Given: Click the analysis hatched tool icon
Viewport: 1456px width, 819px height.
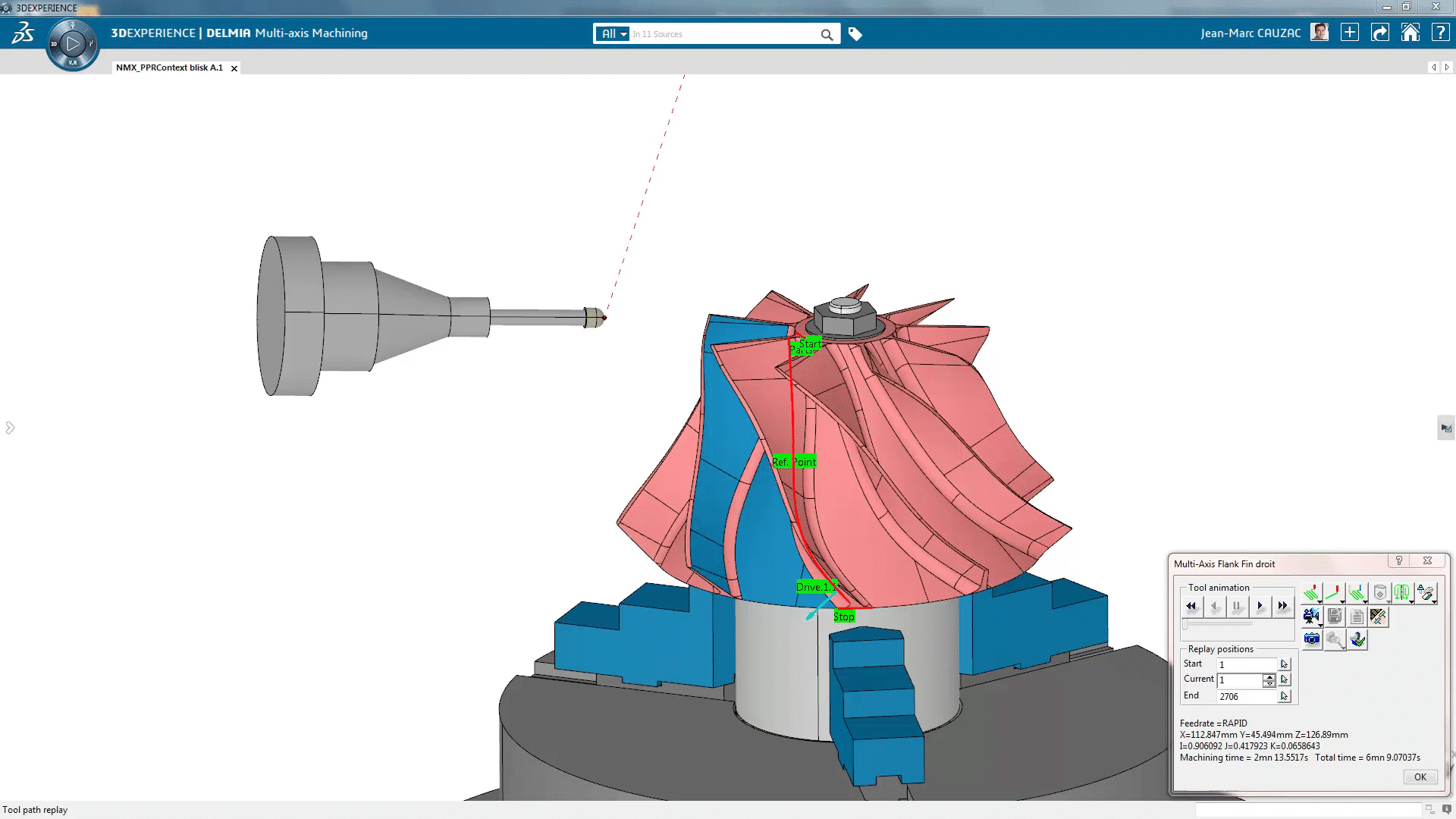Looking at the screenshot, I should pos(1379,617).
